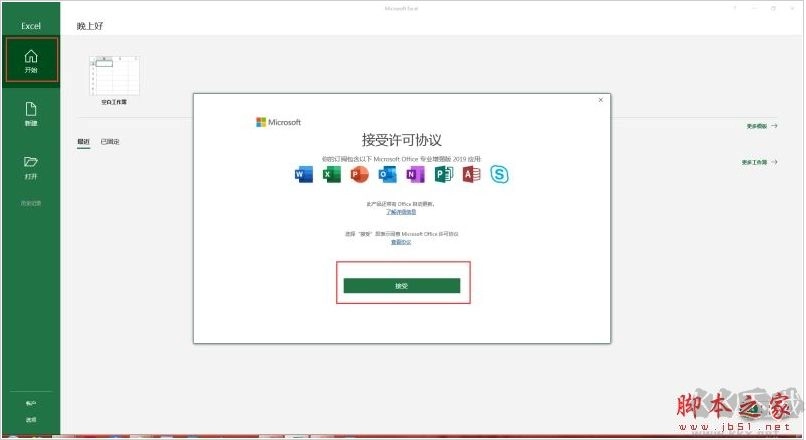Click the Outlook icon in license dialog

388,175
